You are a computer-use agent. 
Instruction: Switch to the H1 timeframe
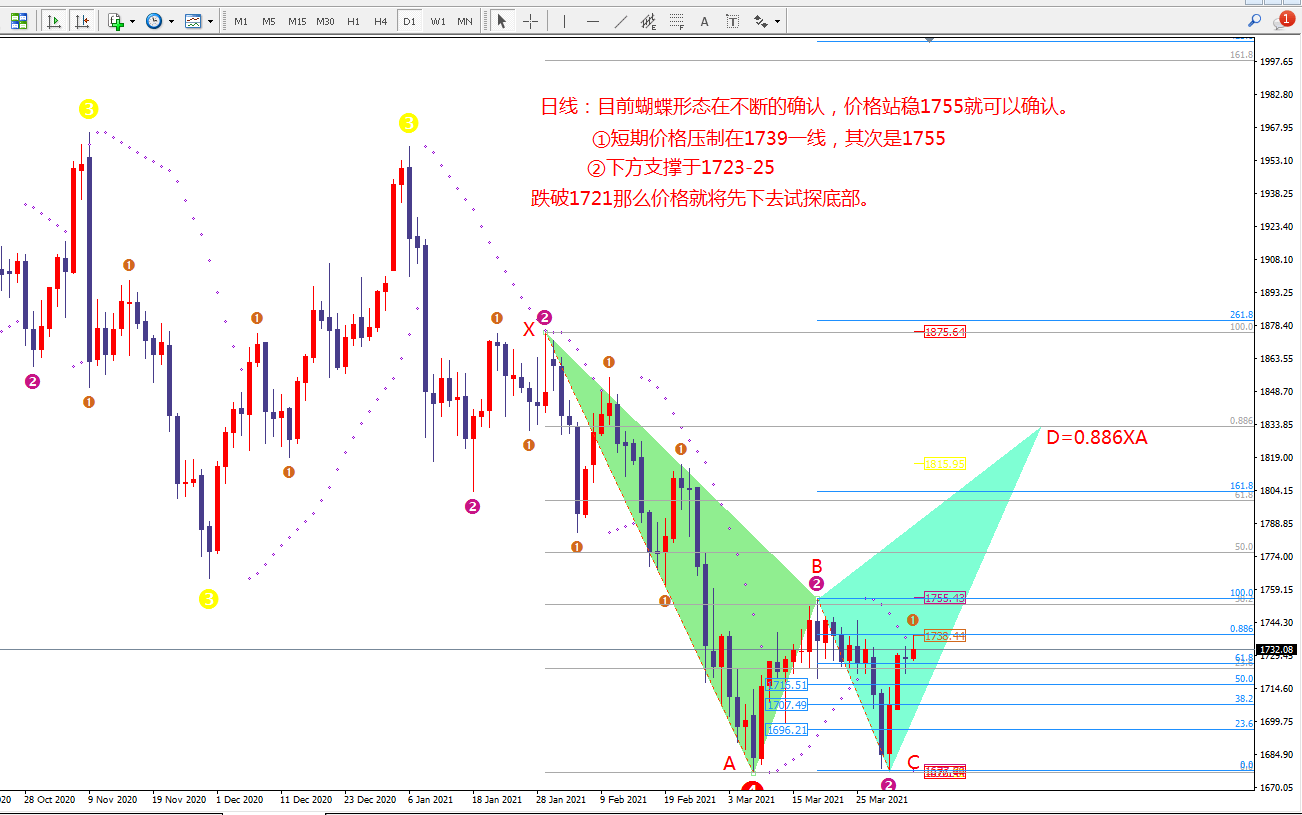point(353,20)
